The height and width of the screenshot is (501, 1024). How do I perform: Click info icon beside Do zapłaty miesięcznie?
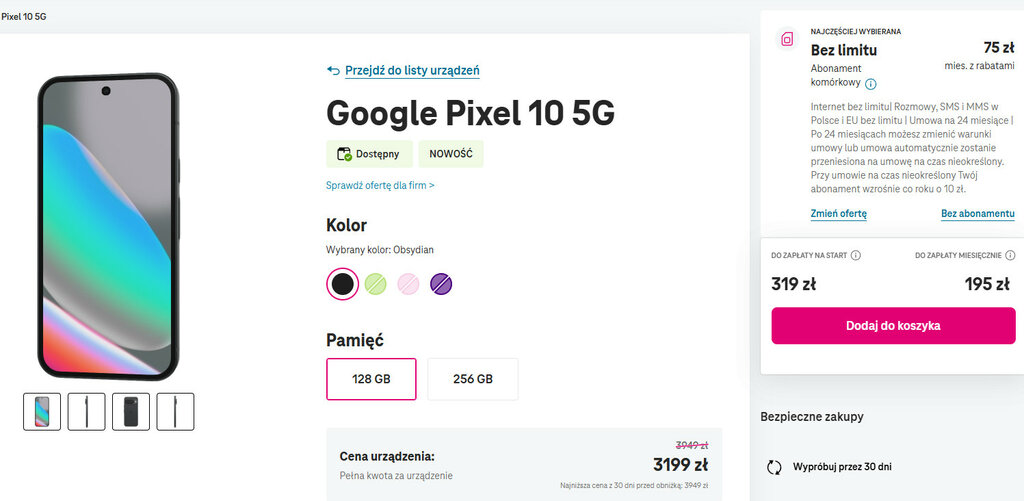1010,255
